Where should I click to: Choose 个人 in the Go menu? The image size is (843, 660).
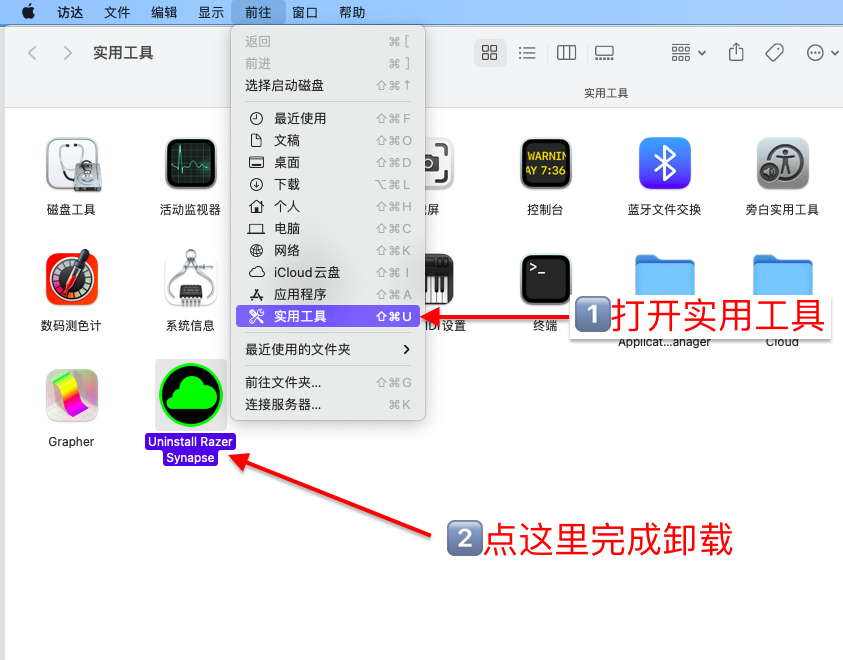pyautogui.click(x=328, y=206)
